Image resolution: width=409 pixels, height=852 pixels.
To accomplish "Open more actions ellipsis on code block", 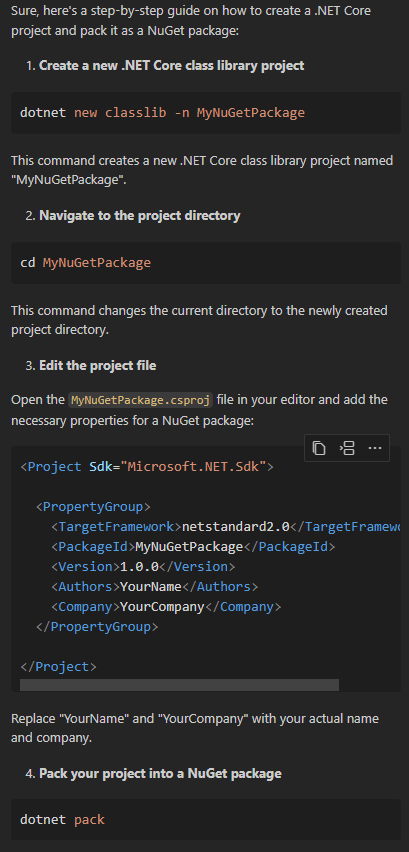I will pyautogui.click(x=375, y=448).
